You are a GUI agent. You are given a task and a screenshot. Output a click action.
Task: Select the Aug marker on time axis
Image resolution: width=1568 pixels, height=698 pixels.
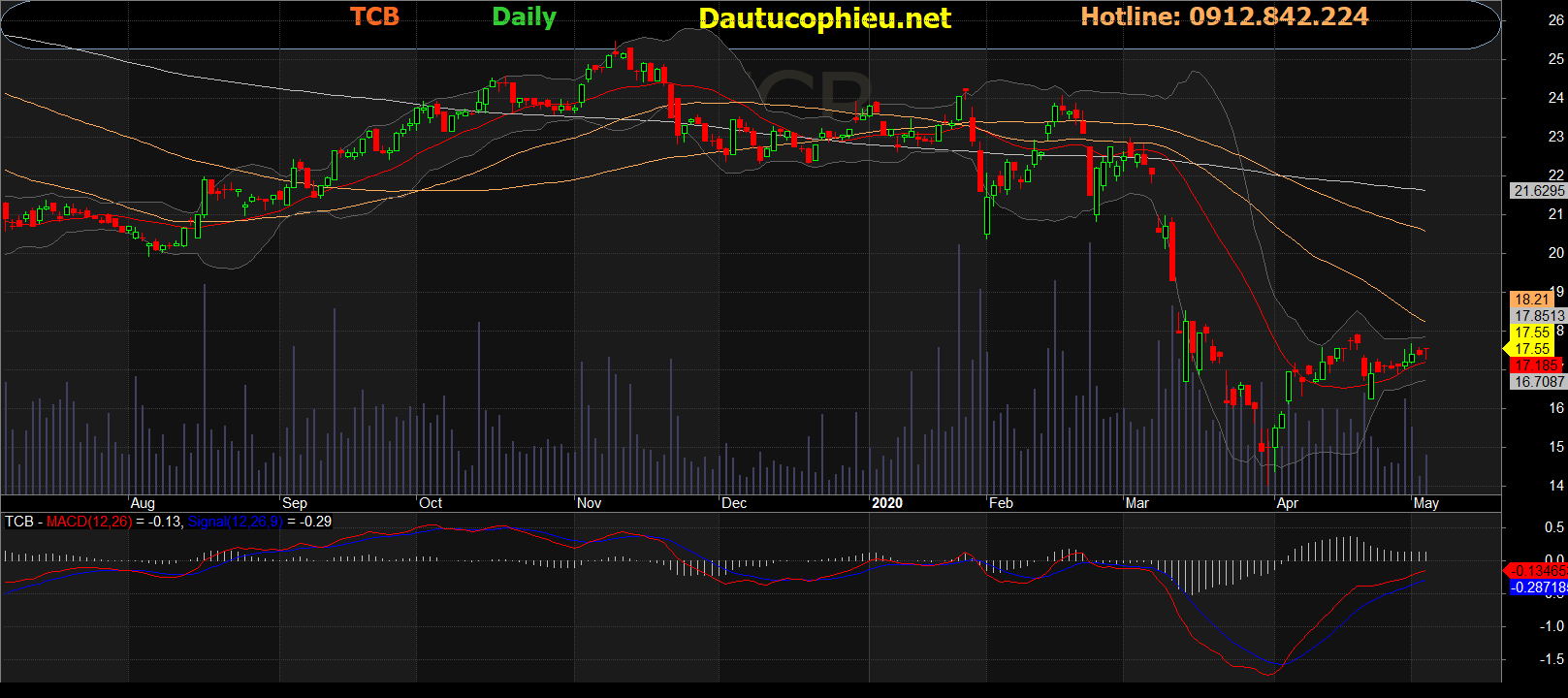point(143,503)
